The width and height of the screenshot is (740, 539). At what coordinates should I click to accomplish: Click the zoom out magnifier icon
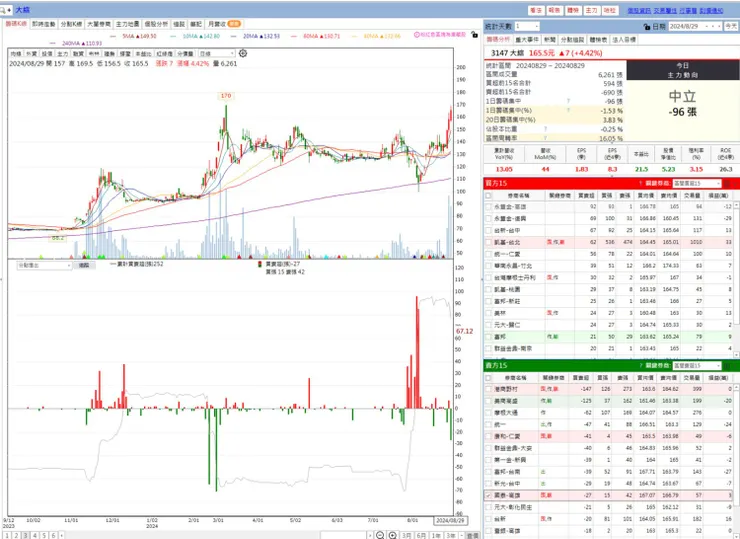(x=380, y=535)
